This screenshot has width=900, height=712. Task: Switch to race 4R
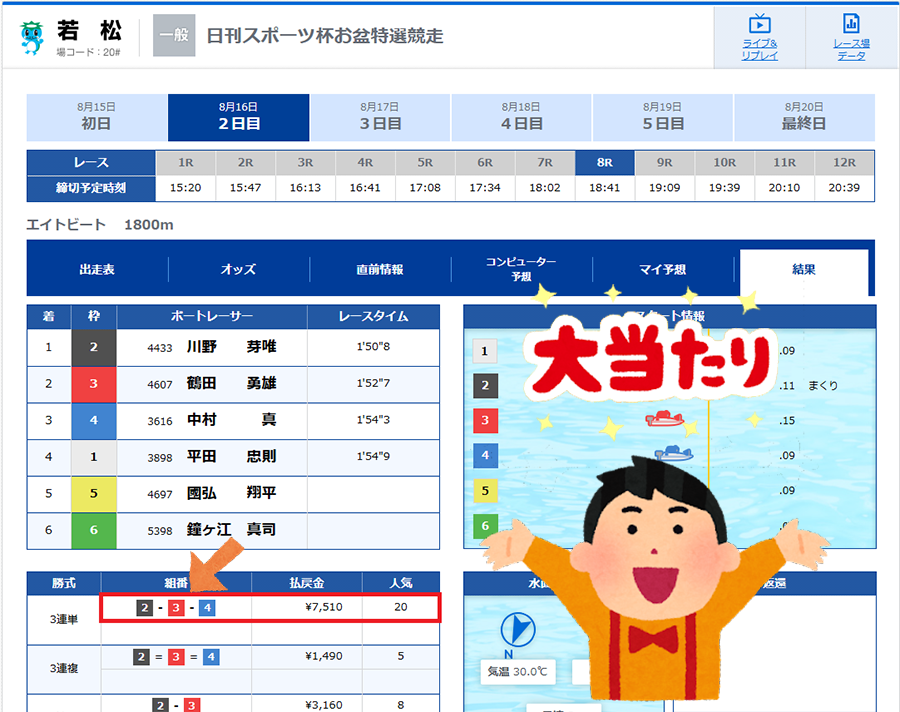[x=365, y=163]
